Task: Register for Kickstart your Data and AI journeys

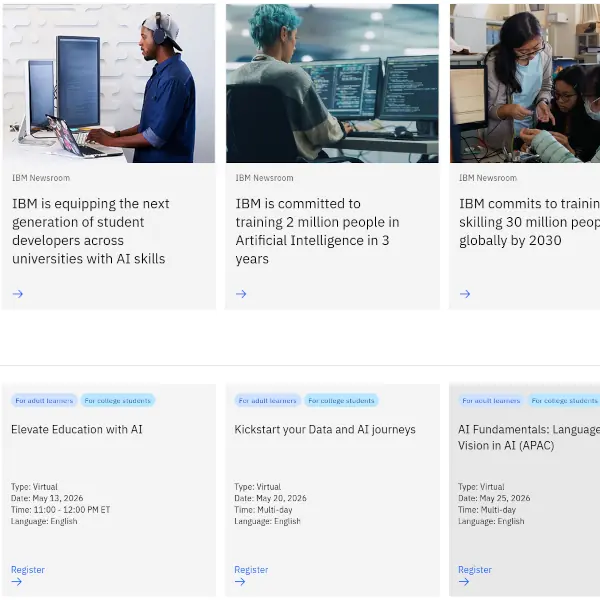Action: coord(251,570)
